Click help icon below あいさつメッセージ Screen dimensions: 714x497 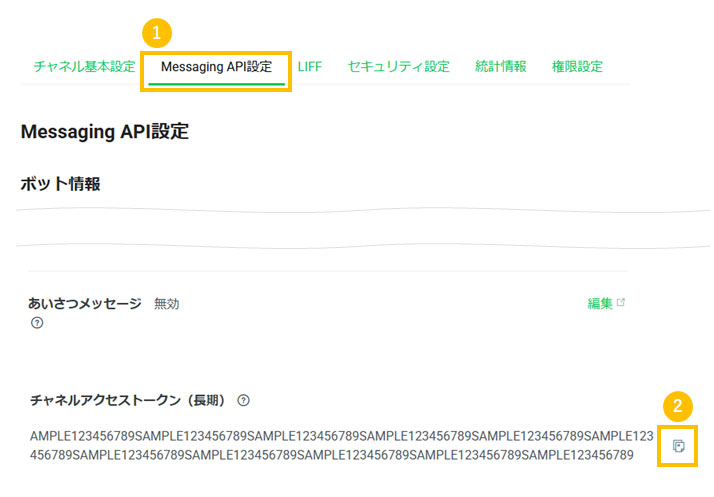[37, 323]
